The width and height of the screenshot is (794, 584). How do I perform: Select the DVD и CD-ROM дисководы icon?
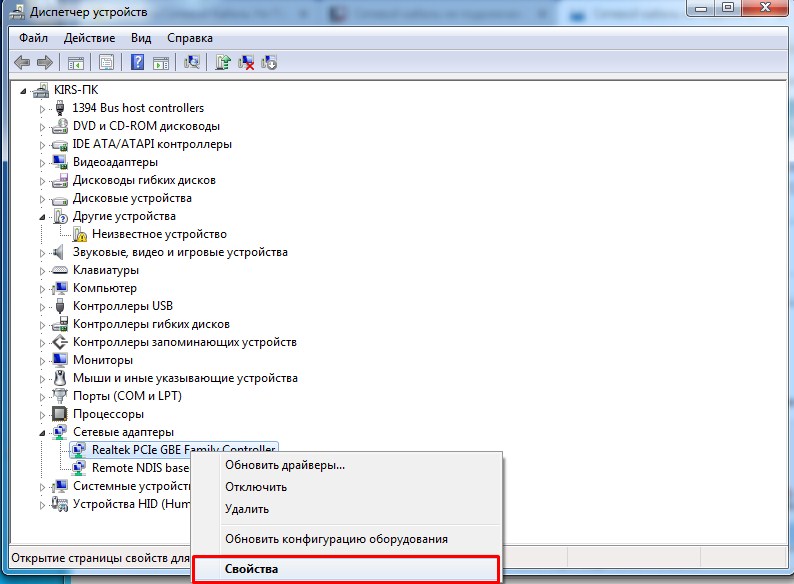tap(60, 126)
